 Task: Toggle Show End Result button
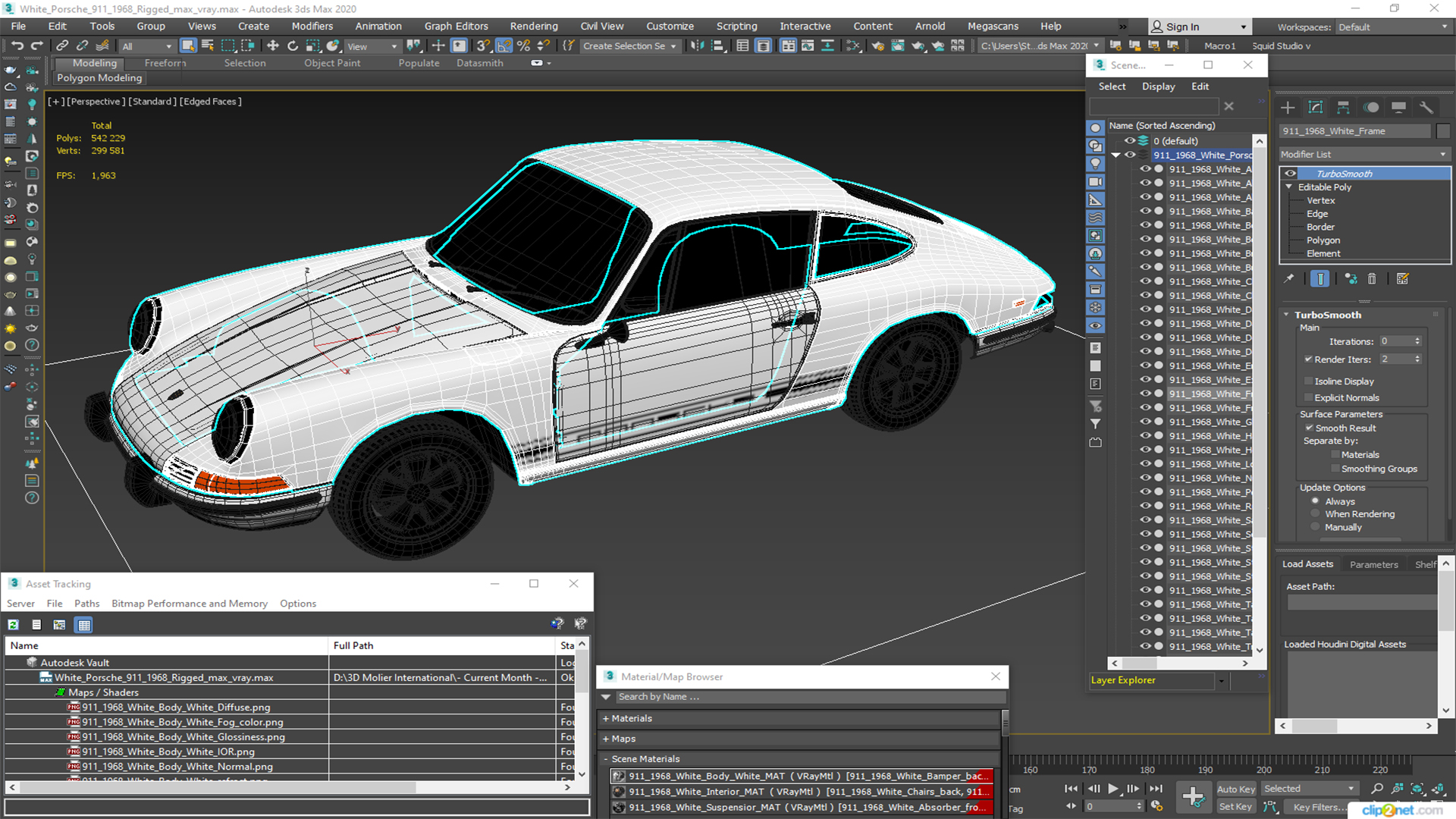click(1320, 279)
